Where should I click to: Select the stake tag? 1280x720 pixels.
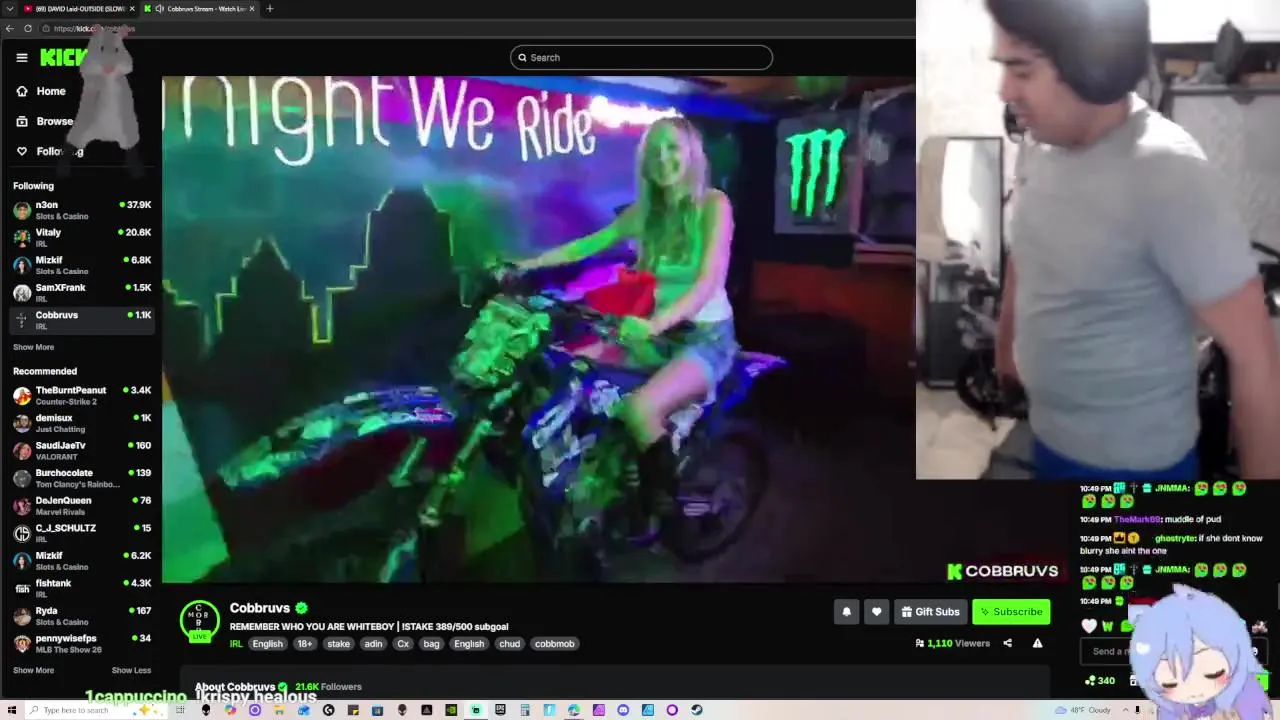[x=338, y=644]
